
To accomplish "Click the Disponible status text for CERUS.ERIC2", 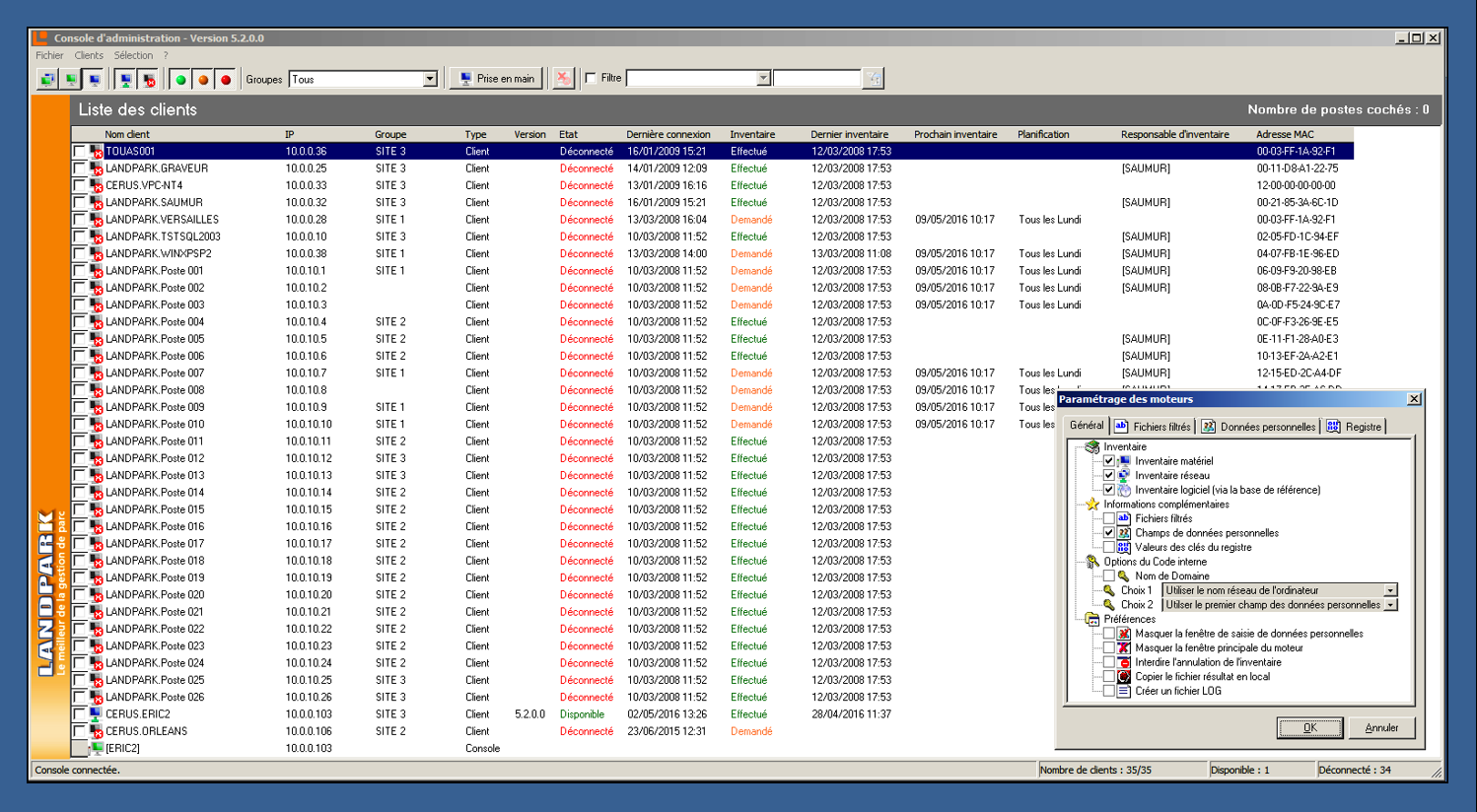I will coord(582,714).
